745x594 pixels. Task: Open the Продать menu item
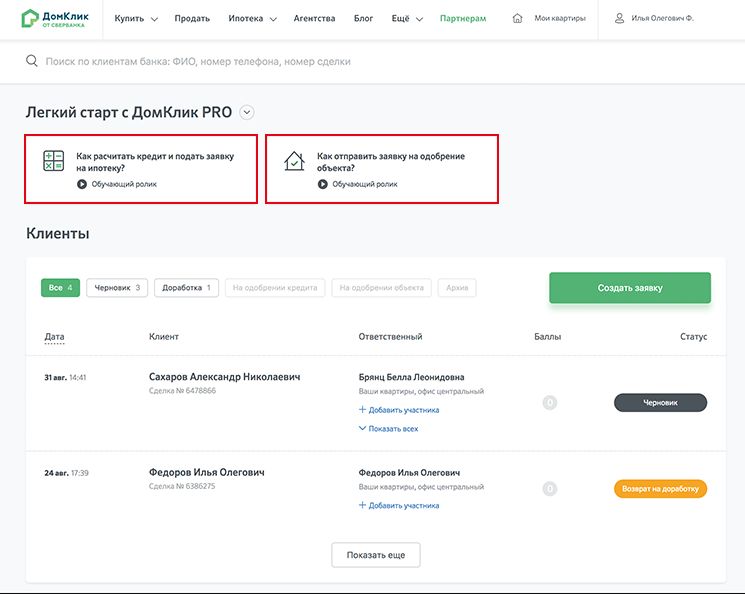(x=192, y=19)
